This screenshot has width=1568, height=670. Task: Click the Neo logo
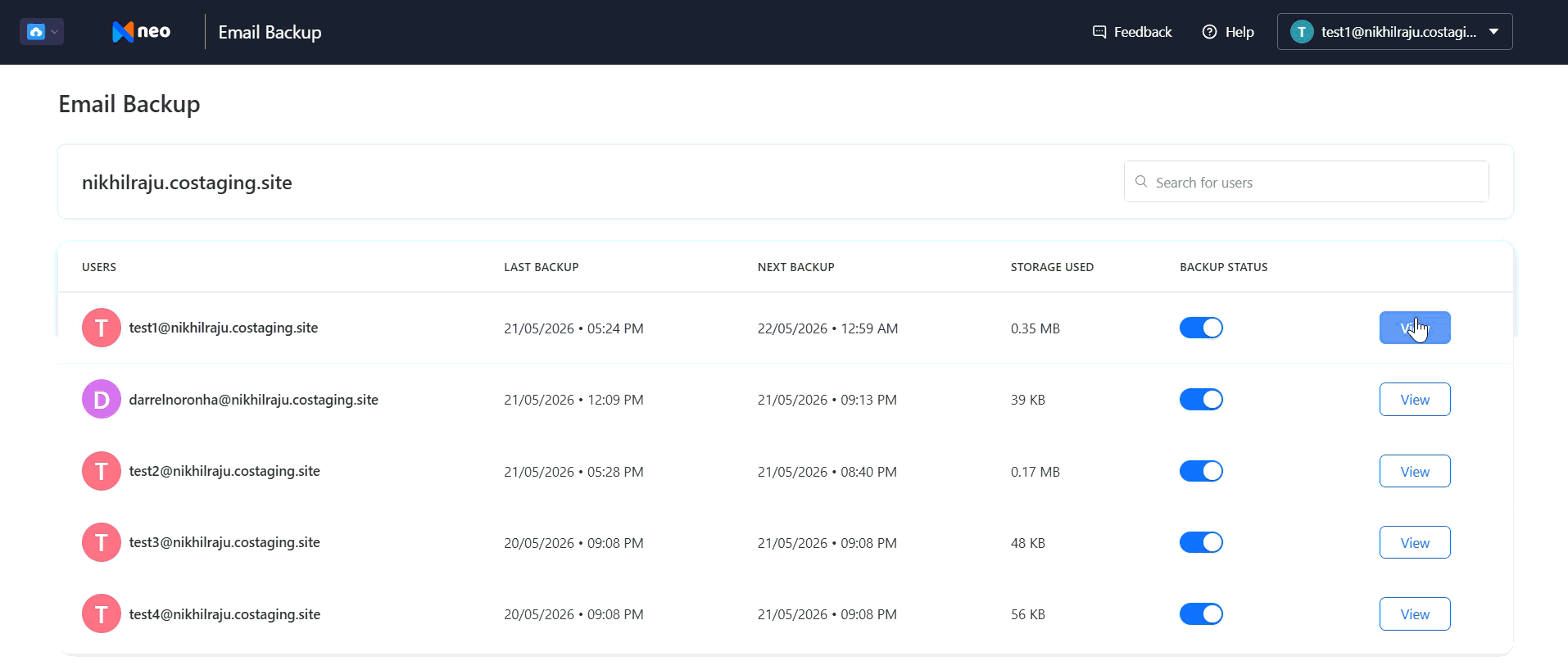141,32
